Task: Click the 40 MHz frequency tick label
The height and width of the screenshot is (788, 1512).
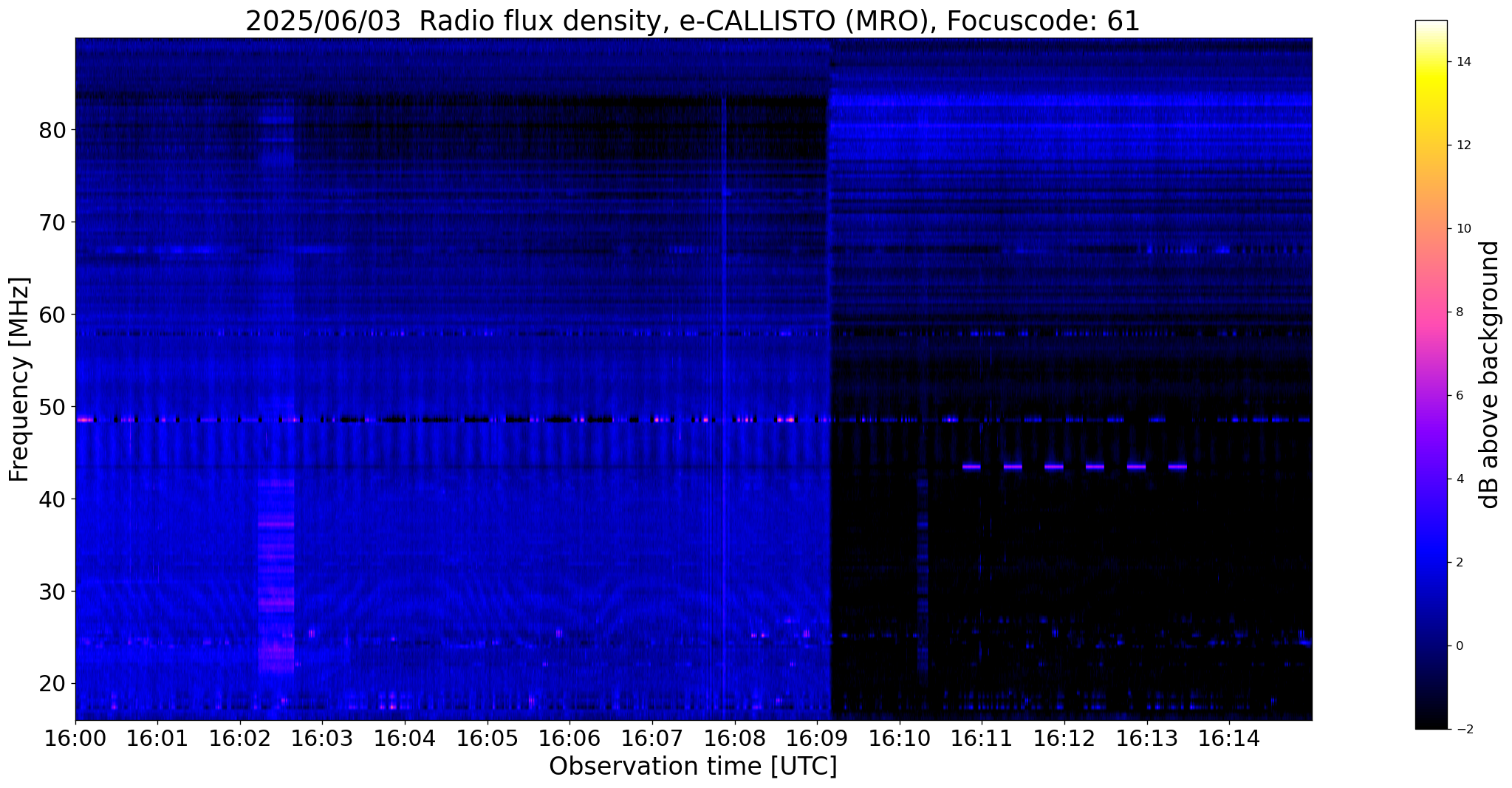Action: pyautogui.click(x=52, y=499)
